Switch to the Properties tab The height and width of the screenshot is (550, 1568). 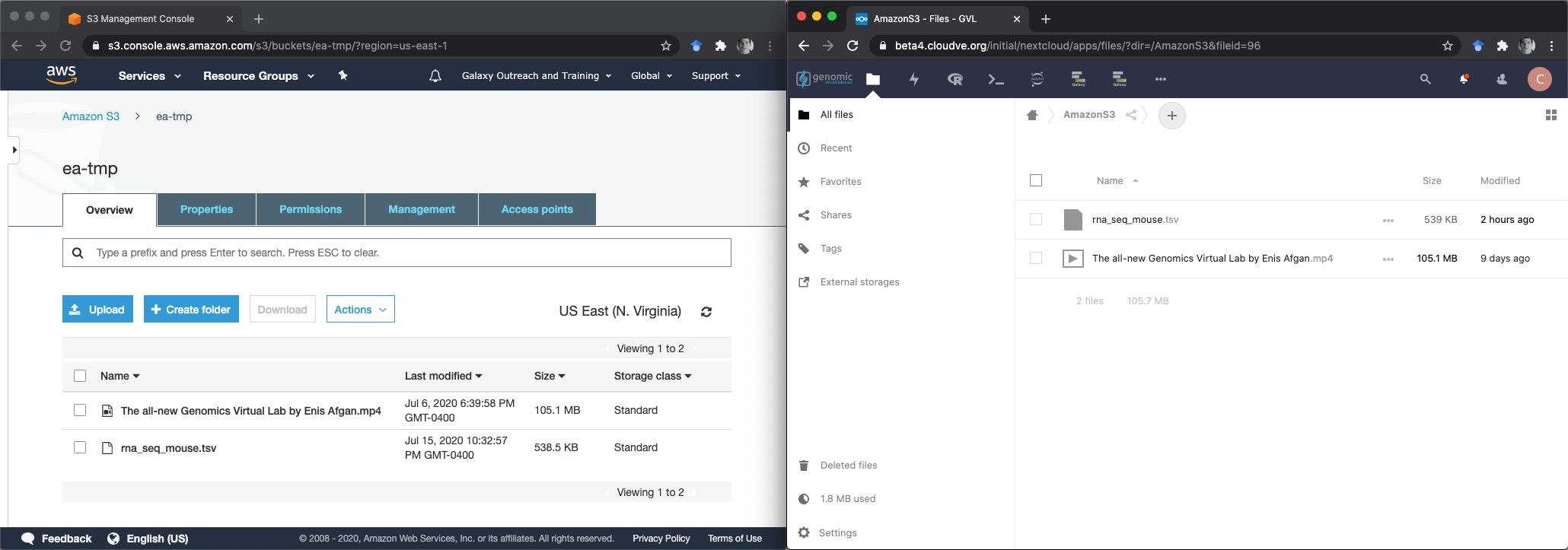pyautogui.click(x=207, y=209)
